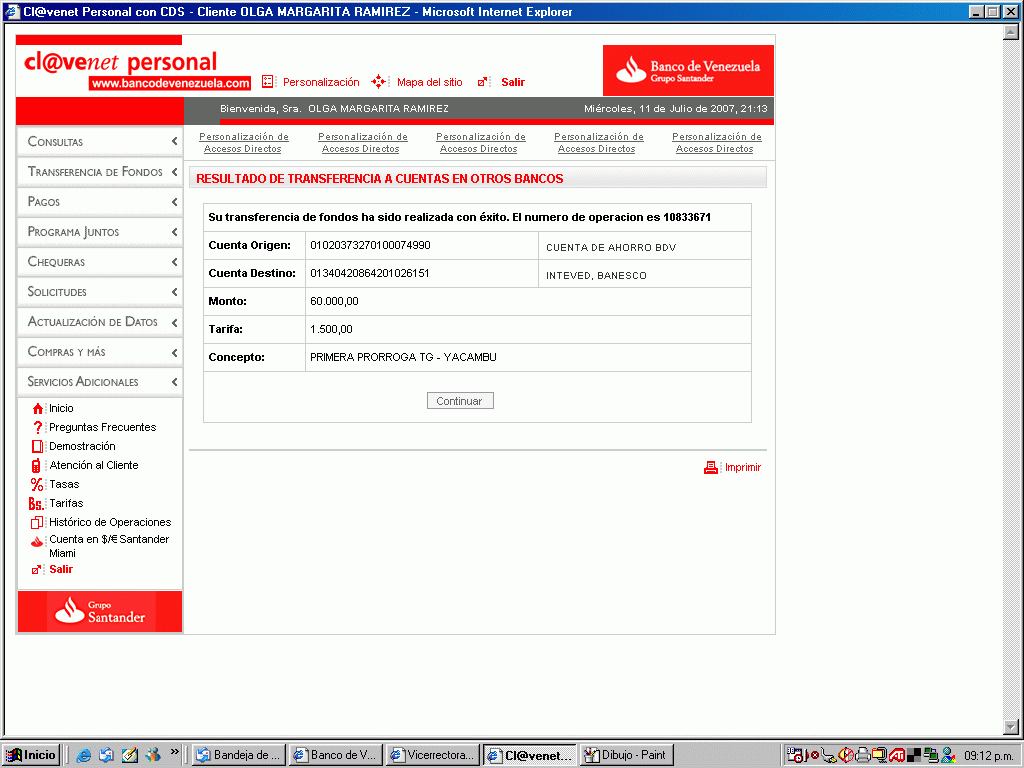
Task: Expand the Chequeras menu arrow
Action: 174,262
